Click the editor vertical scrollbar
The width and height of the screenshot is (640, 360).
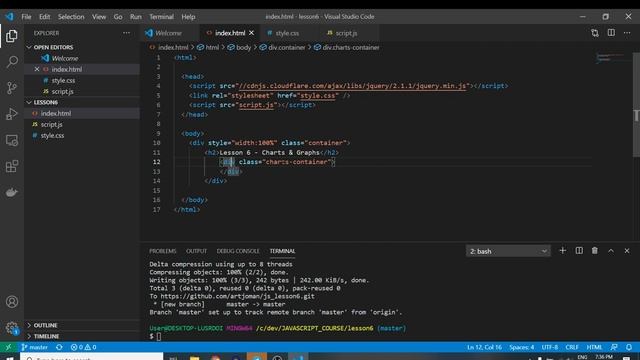pos(636,104)
